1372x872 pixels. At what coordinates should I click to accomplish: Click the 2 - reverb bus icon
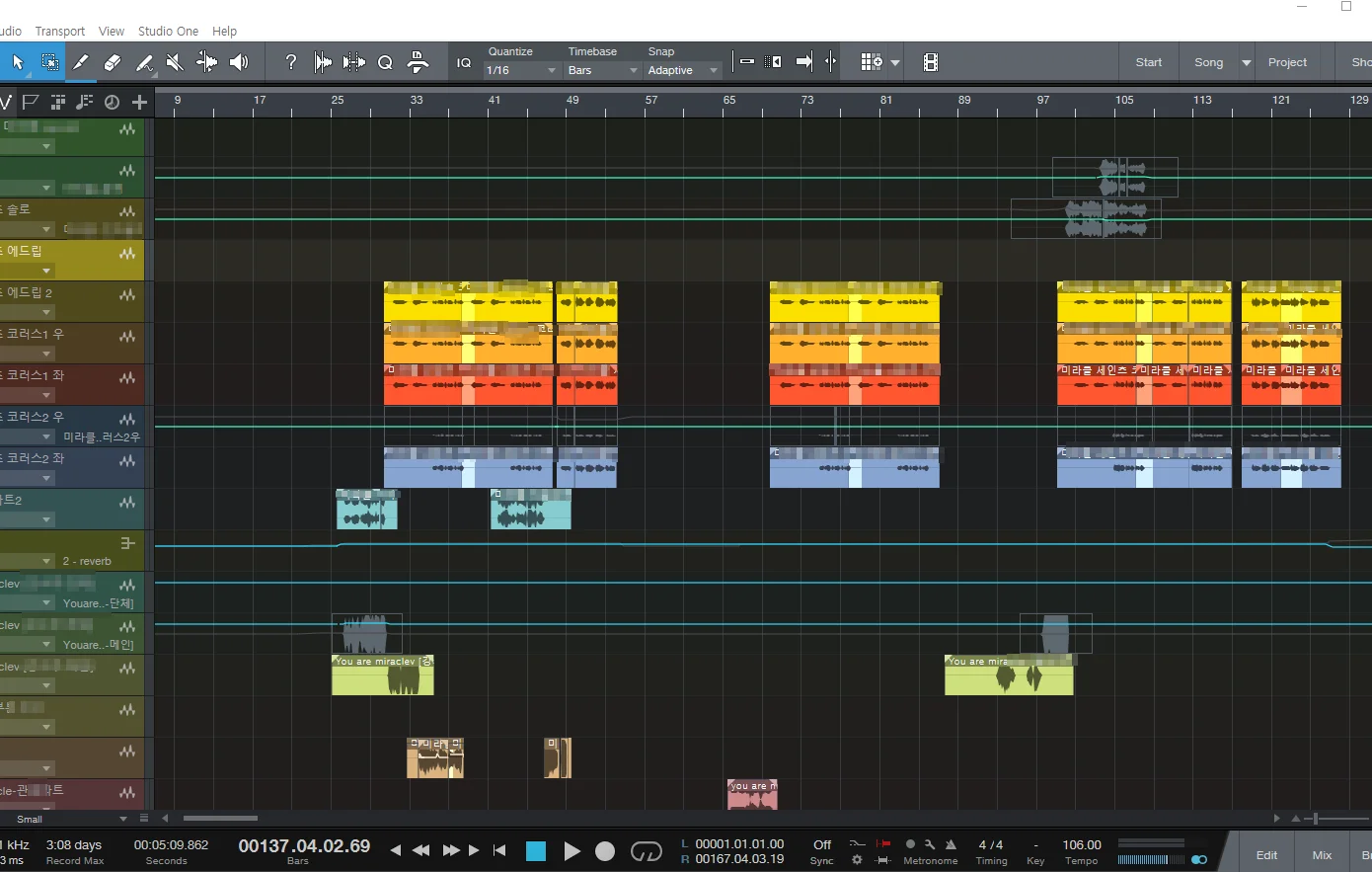point(127,543)
